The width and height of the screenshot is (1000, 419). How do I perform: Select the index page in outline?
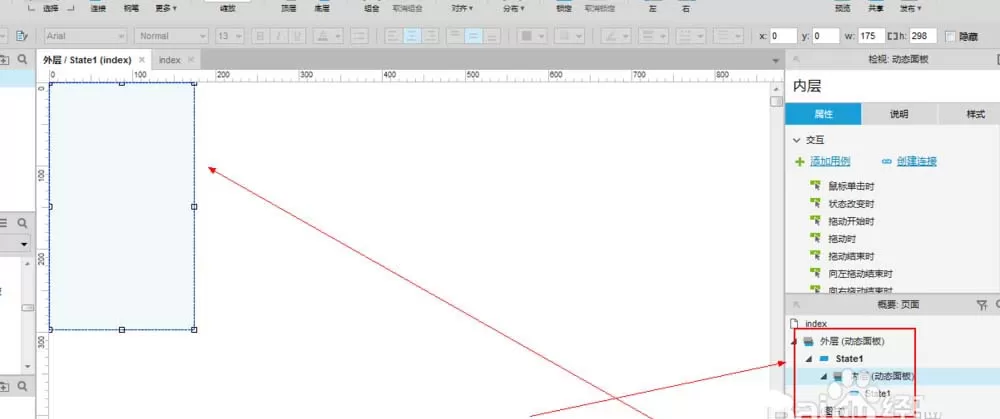point(816,324)
